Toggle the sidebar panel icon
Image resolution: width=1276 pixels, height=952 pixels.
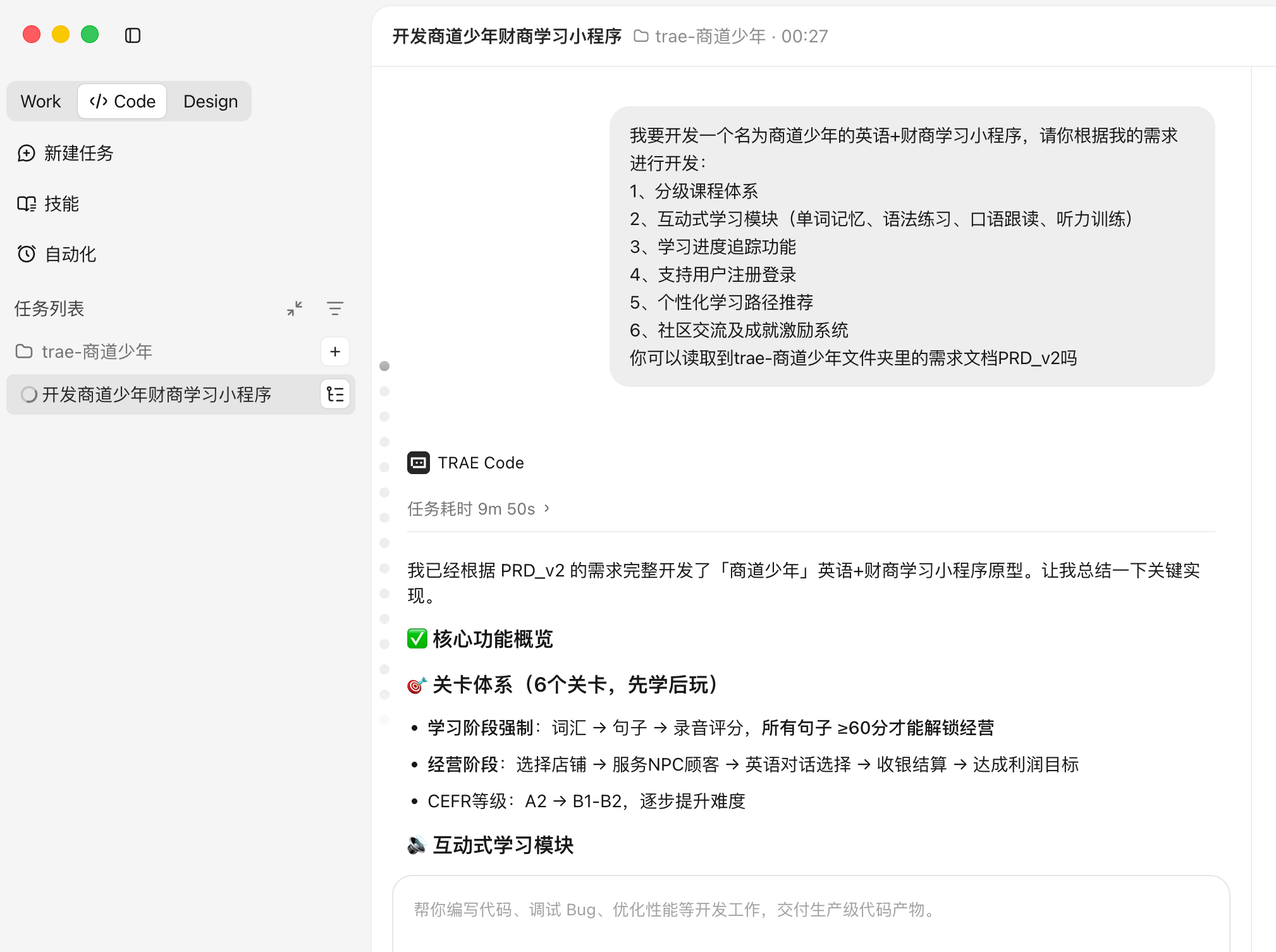[x=133, y=35]
